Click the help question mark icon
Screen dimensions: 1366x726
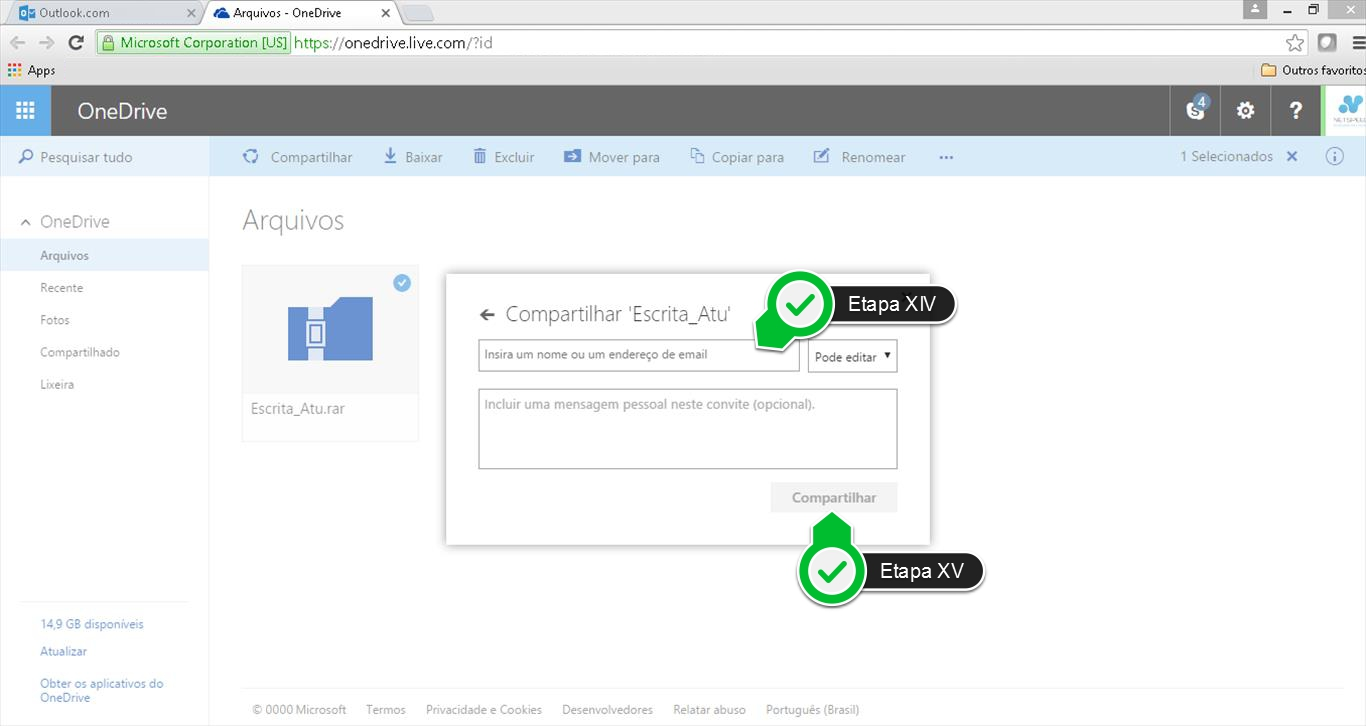click(1296, 111)
